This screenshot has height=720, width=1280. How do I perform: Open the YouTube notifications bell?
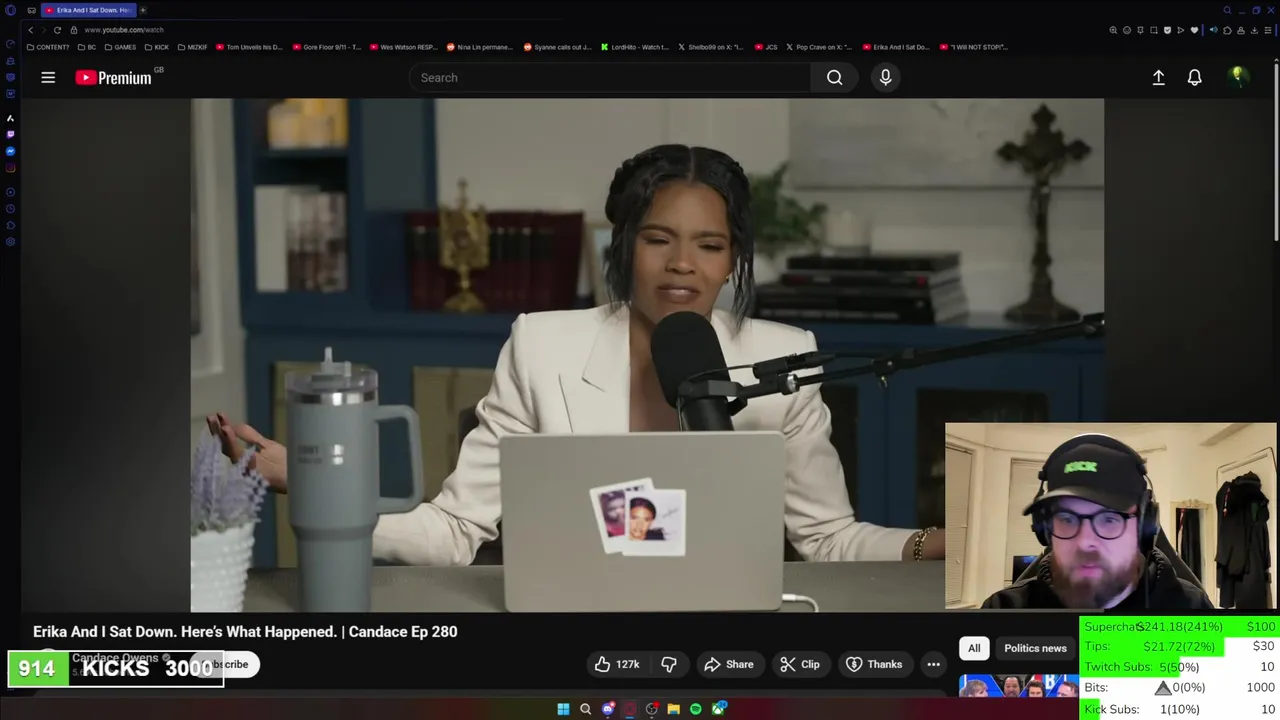coord(1194,77)
